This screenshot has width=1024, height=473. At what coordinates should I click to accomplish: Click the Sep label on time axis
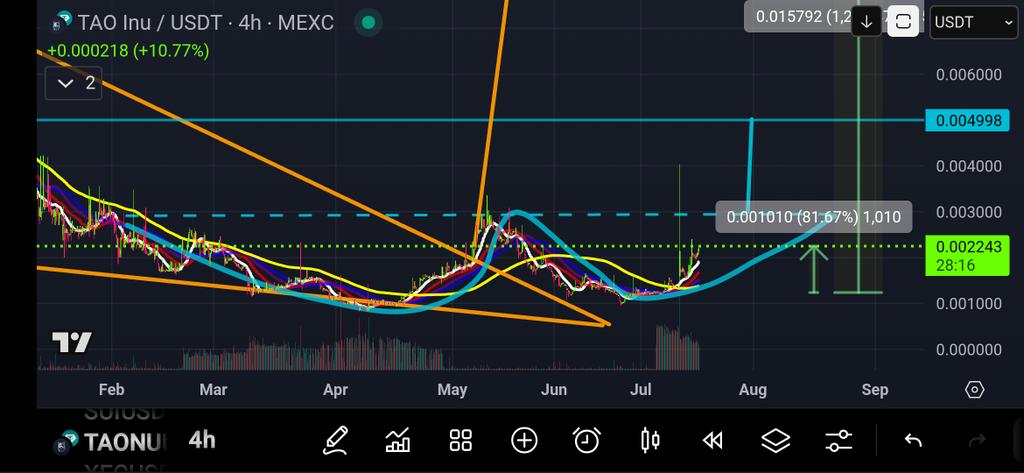[874, 390]
